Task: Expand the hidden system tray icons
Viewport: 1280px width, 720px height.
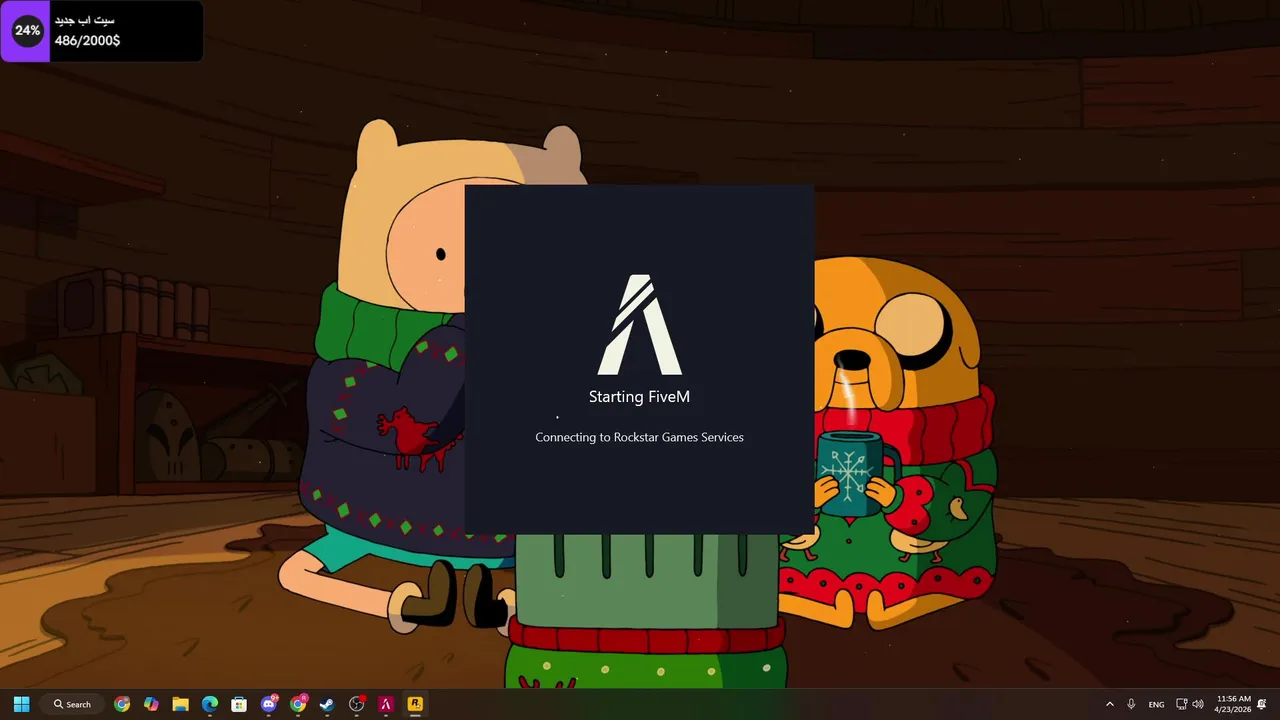Action: tap(1109, 704)
